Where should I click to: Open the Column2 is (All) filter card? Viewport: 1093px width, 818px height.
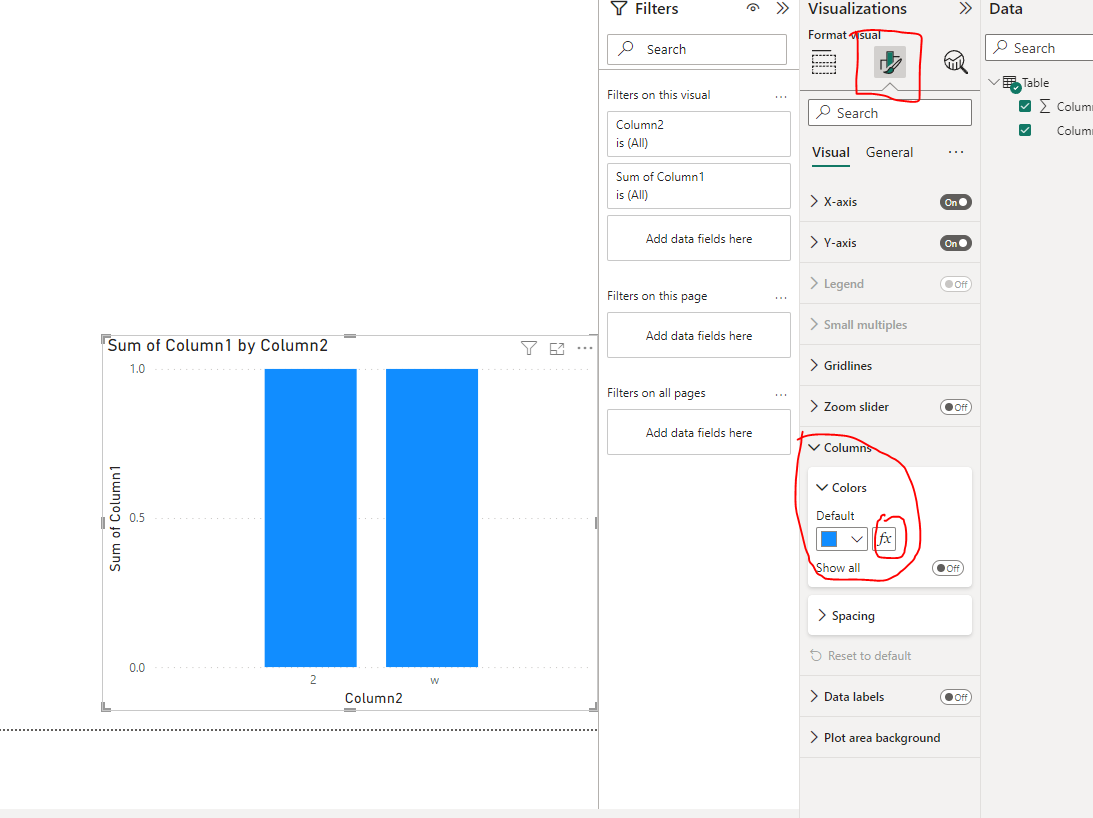698,134
